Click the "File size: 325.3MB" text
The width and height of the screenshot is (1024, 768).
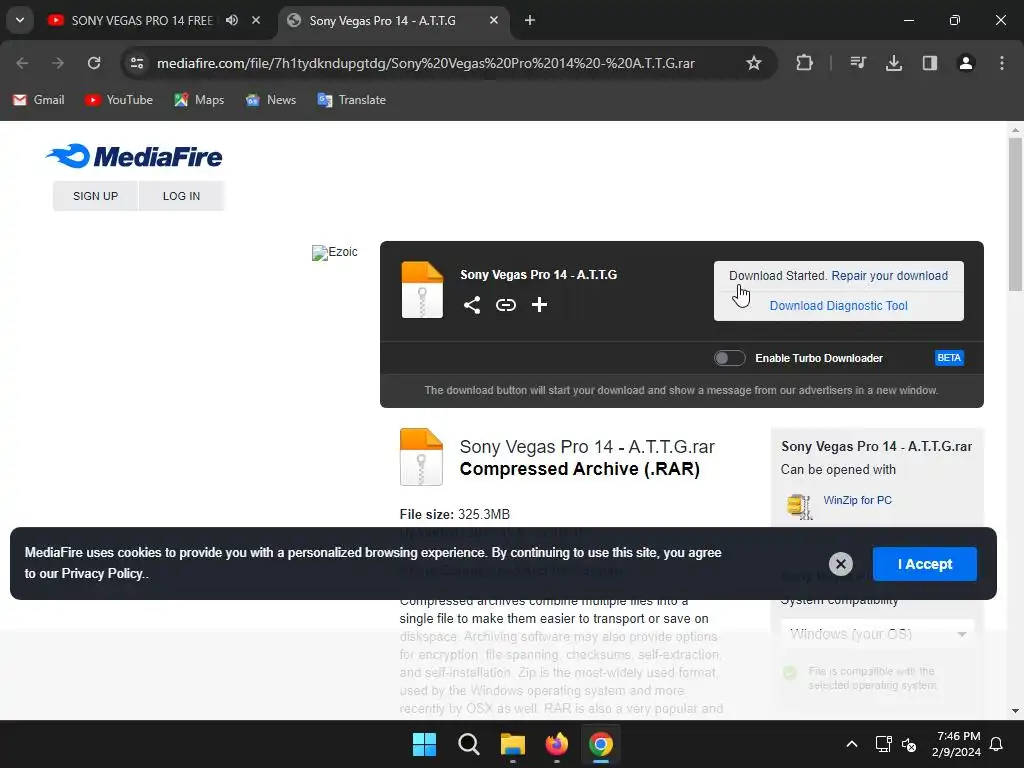coord(455,515)
